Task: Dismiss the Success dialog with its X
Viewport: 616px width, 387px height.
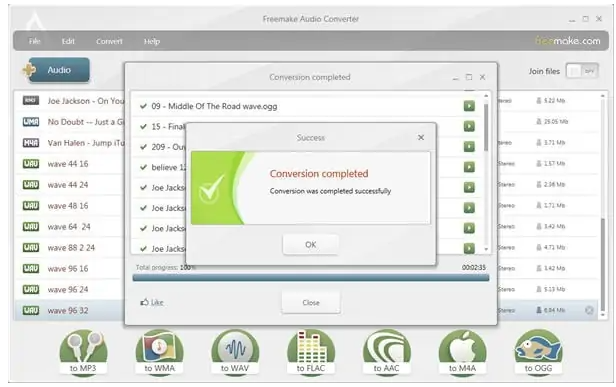Action: (421, 137)
